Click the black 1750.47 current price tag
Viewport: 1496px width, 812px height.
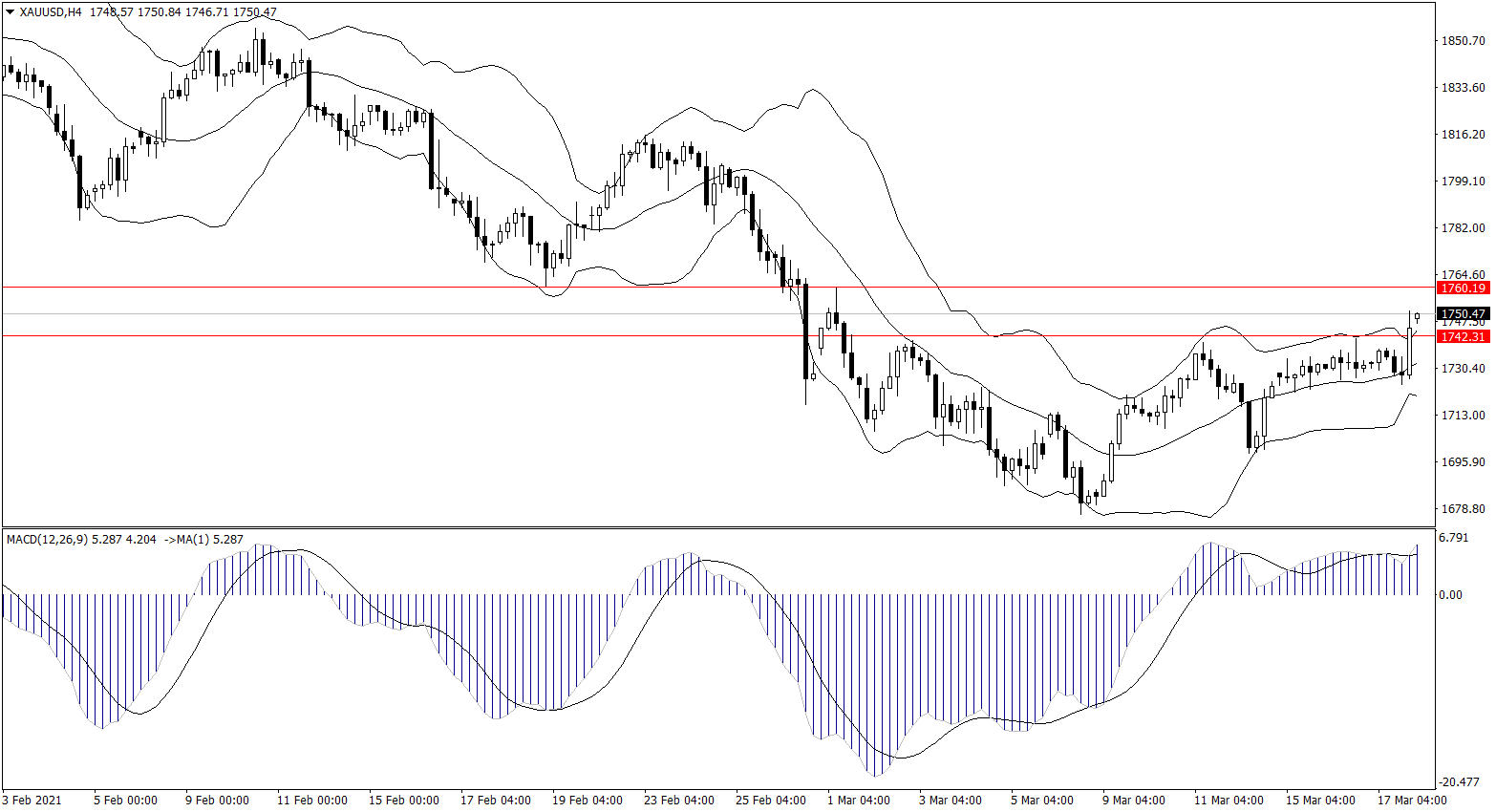(x=1463, y=313)
